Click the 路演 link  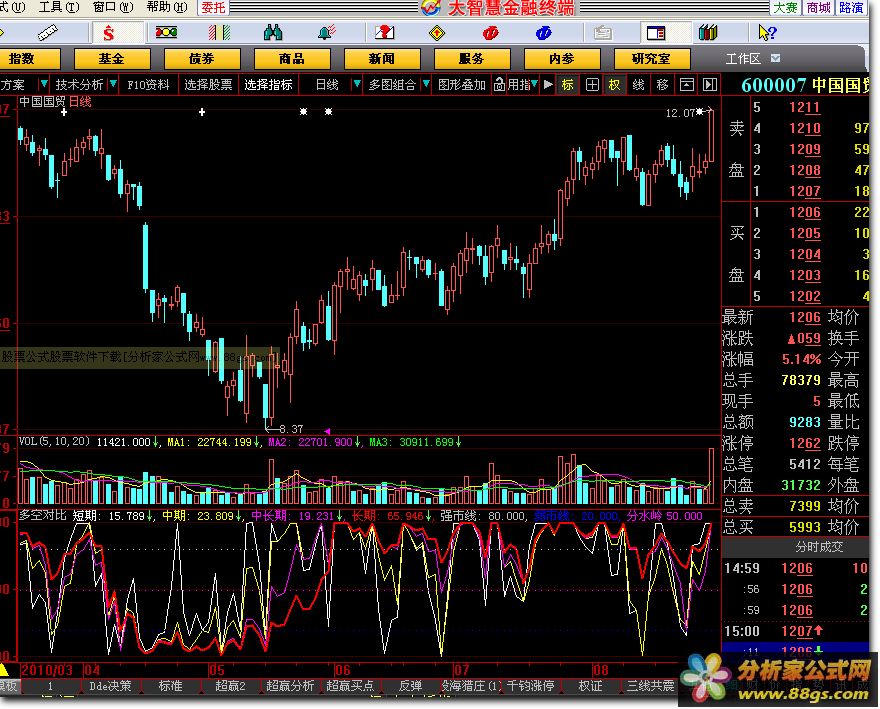(851, 7)
